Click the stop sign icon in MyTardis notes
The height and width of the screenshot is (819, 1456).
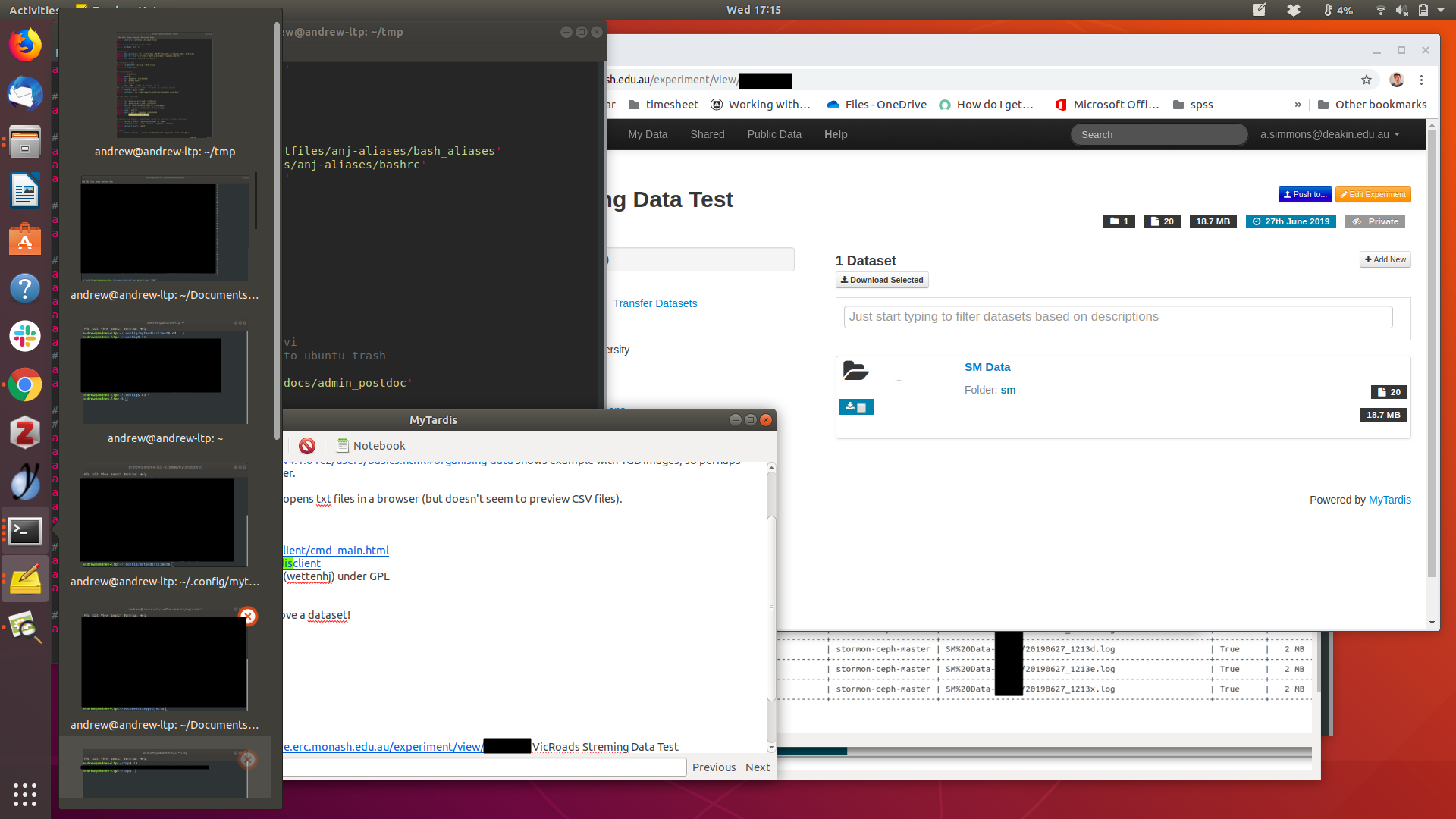pos(307,446)
